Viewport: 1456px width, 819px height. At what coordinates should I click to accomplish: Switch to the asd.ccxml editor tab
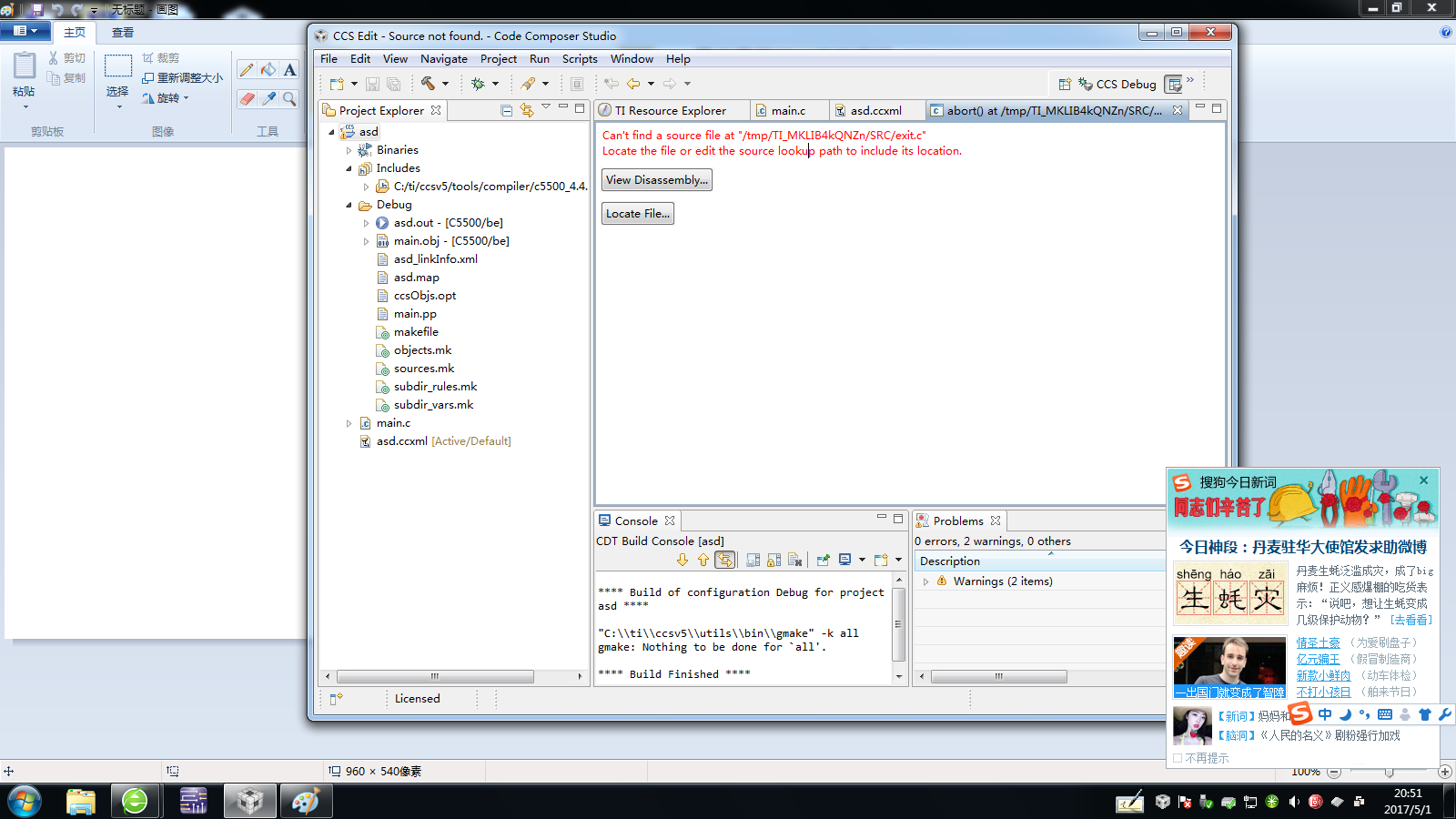click(876, 110)
